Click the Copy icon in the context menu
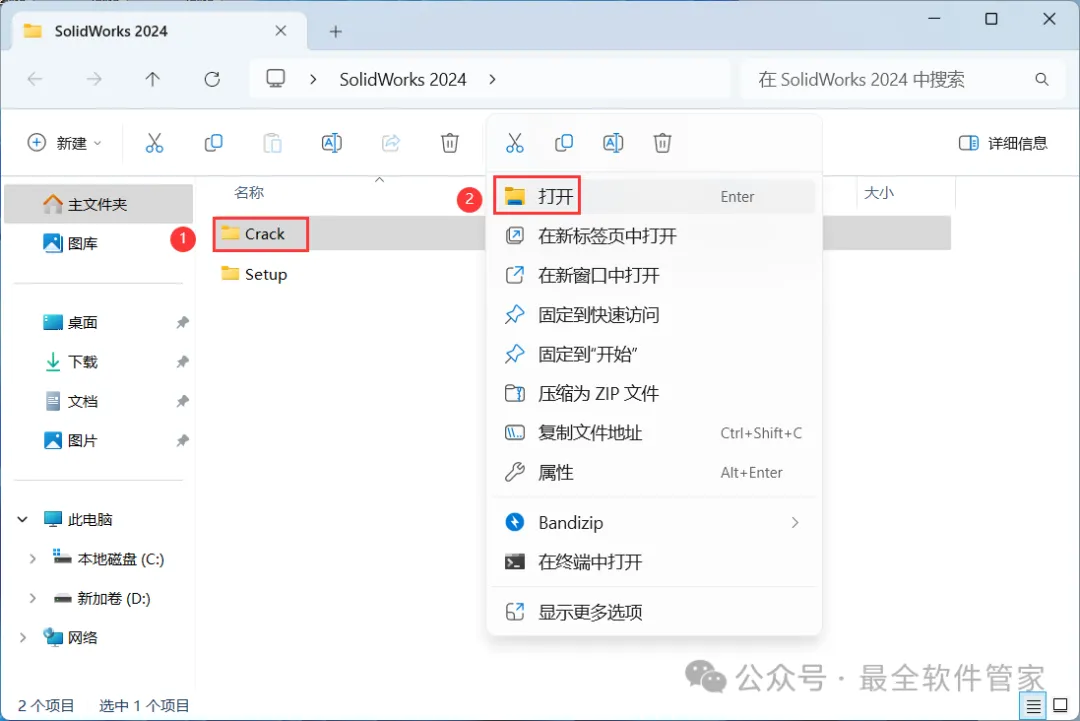1080x721 pixels. (x=563, y=143)
